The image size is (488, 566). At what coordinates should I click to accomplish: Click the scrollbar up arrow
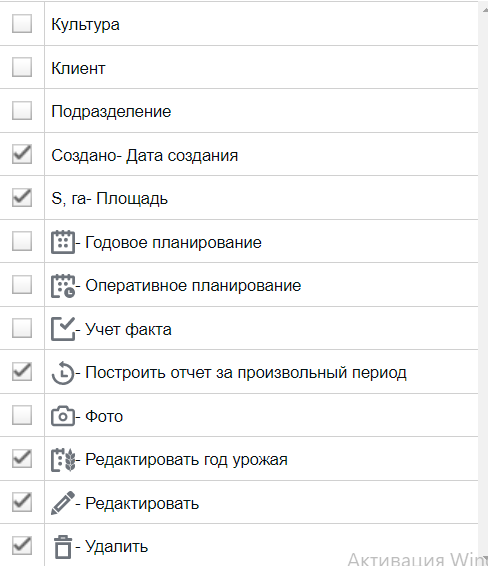(485, 9)
